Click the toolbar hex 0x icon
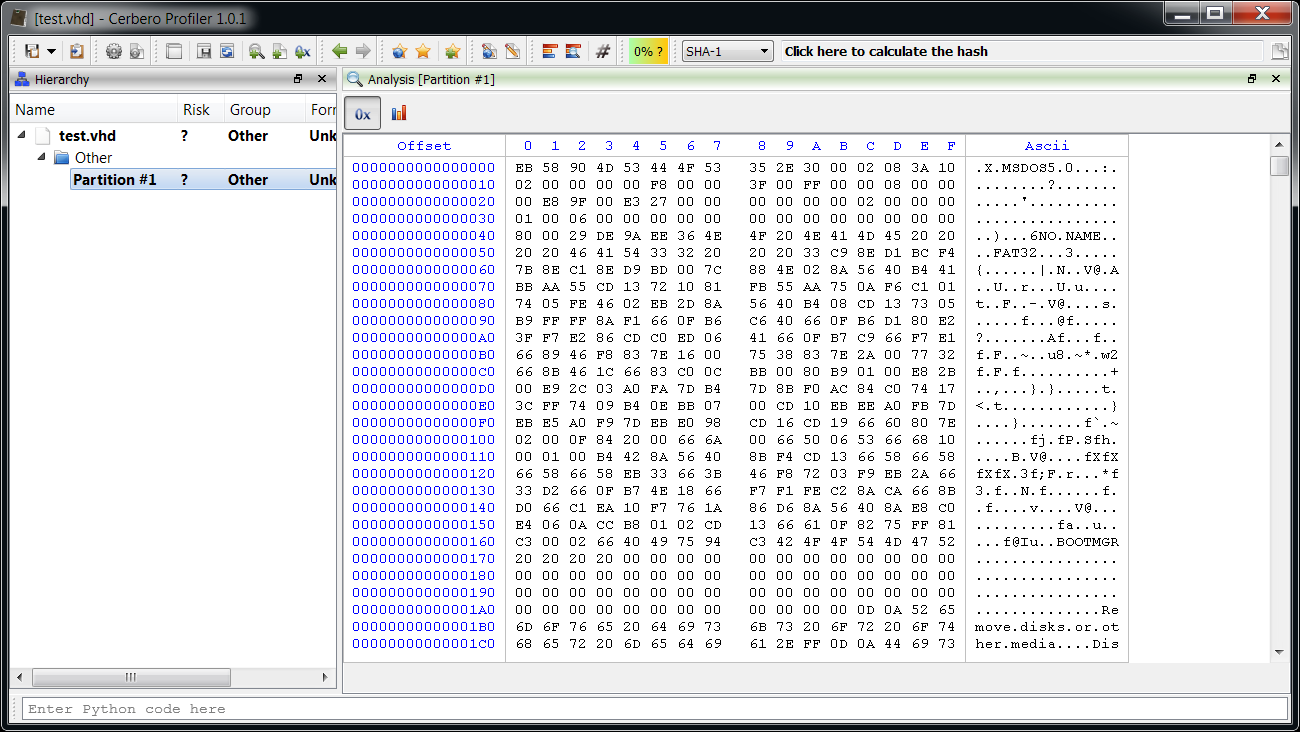 [x=302, y=51]
